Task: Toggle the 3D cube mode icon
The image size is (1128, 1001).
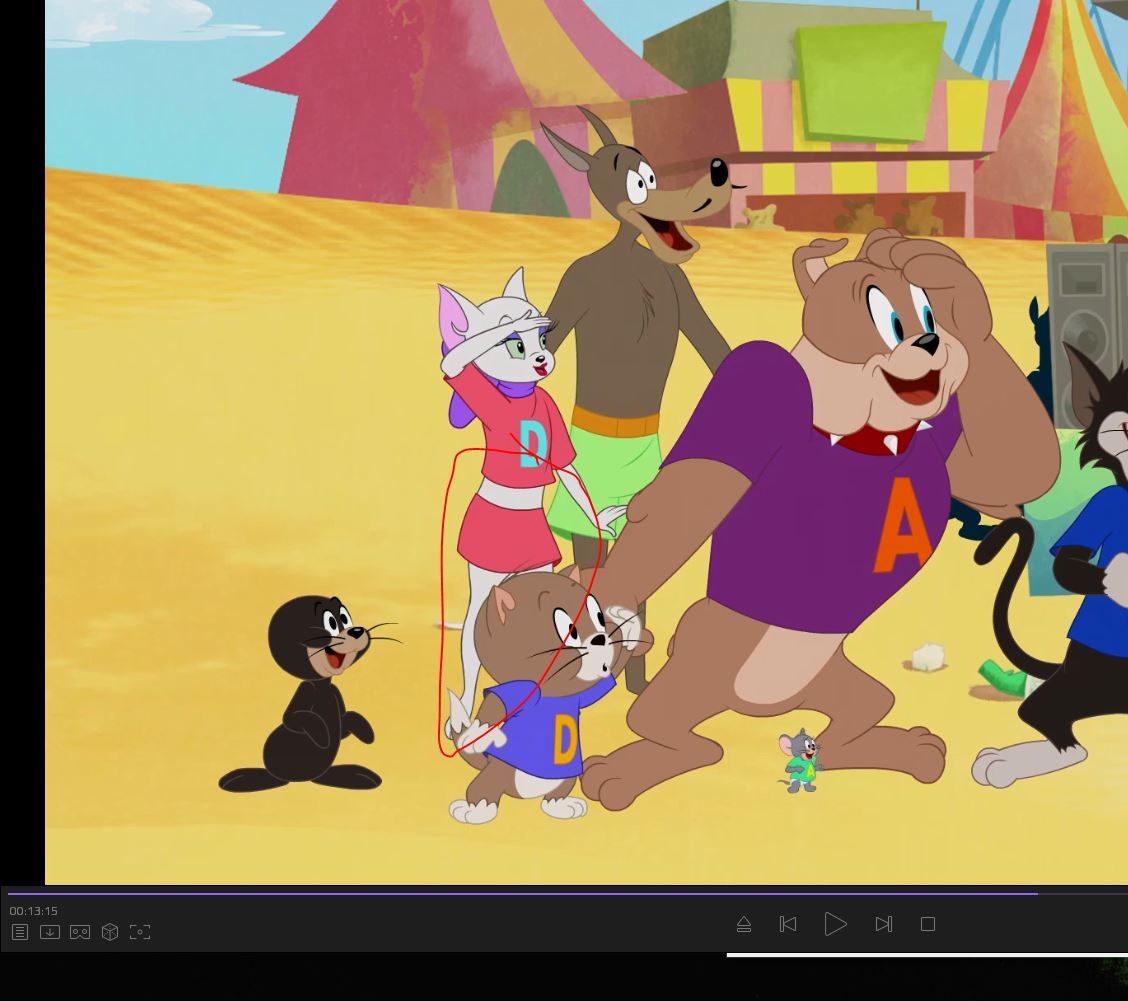Action: tap(110, 932)
